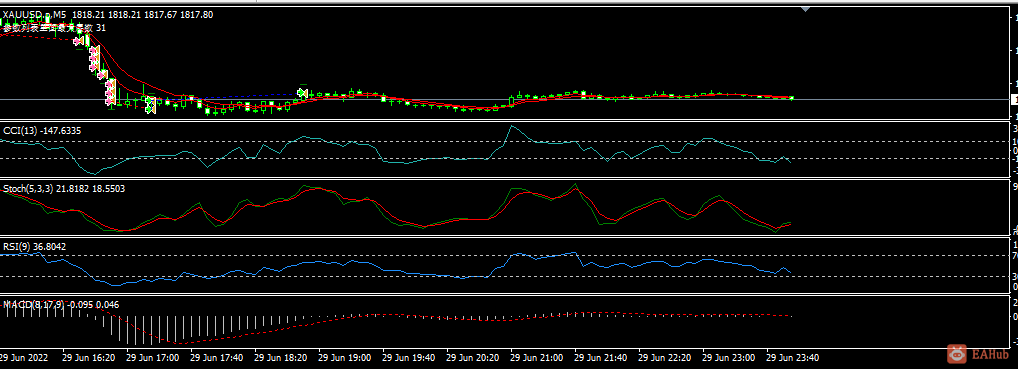The height and width of the screenshot is (369, 1018).
Task: Click the stacked pink arrows at lowest drop
Action: pos(110,92)
